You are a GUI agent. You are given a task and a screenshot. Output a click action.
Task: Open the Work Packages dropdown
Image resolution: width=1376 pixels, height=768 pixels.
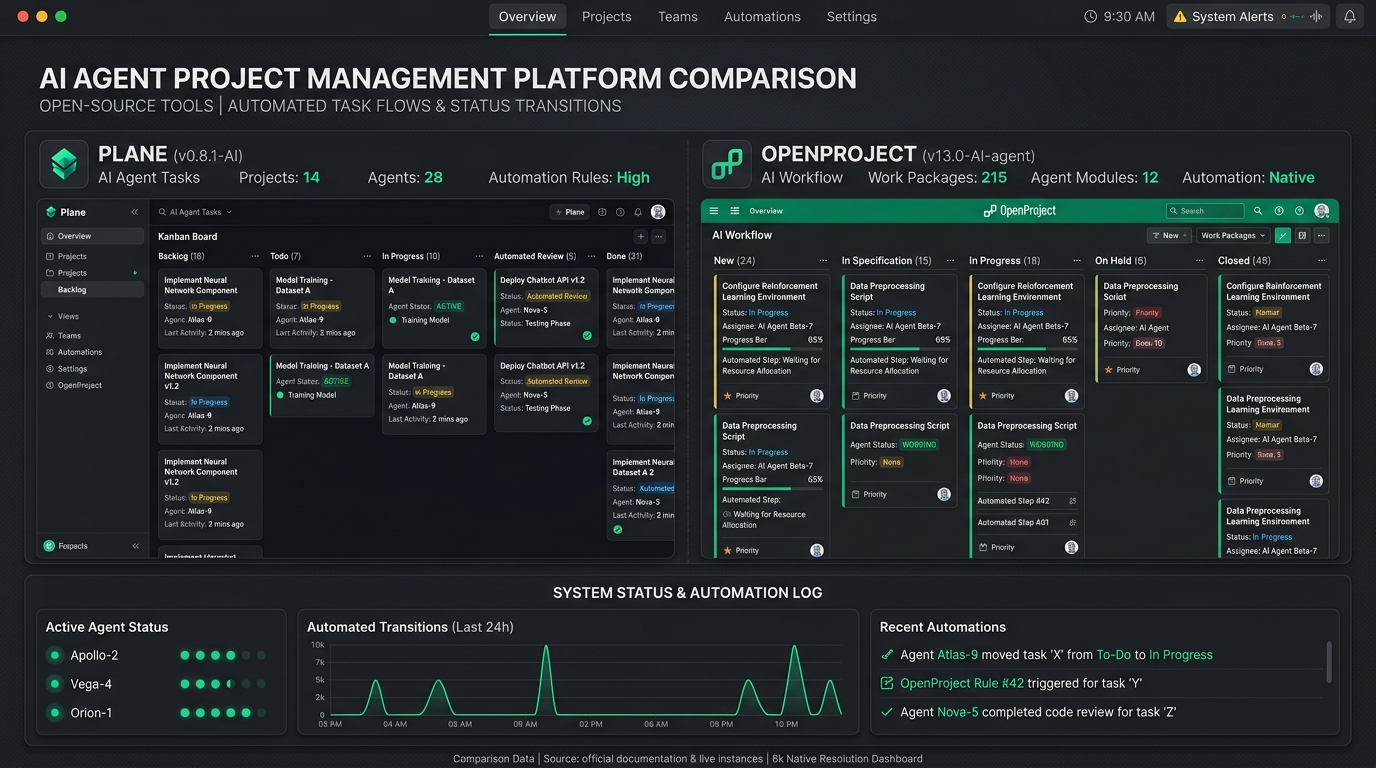point(1232,236)
